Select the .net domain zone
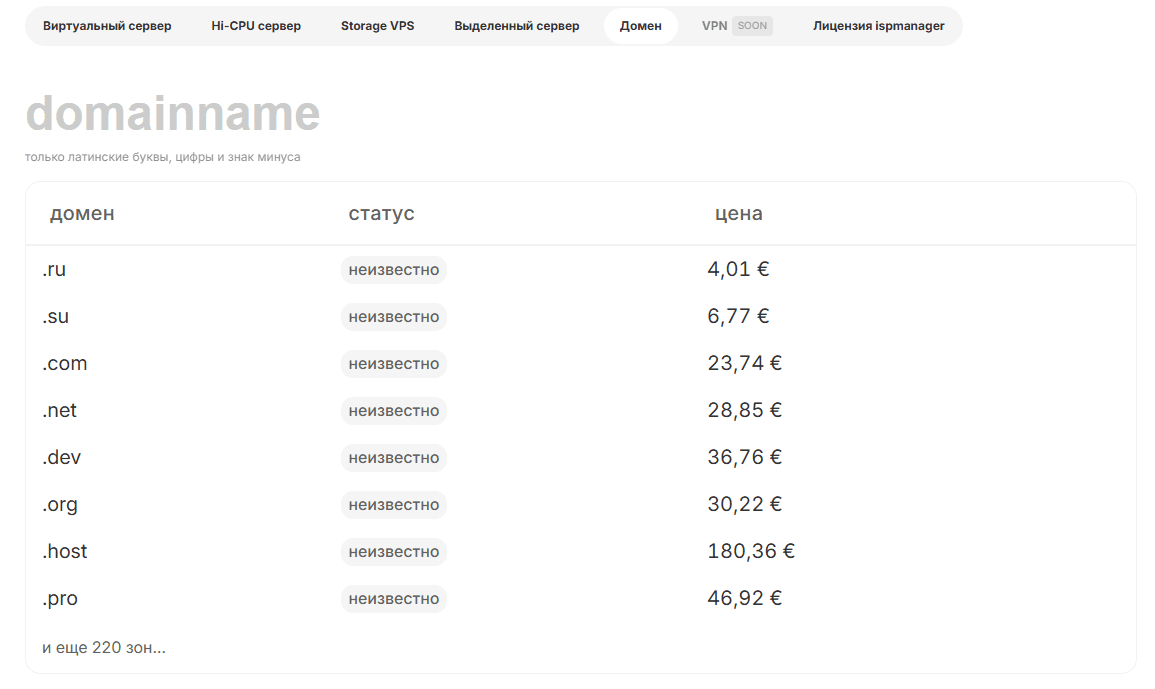This screenshot has height=689, width=1155. 59,411
